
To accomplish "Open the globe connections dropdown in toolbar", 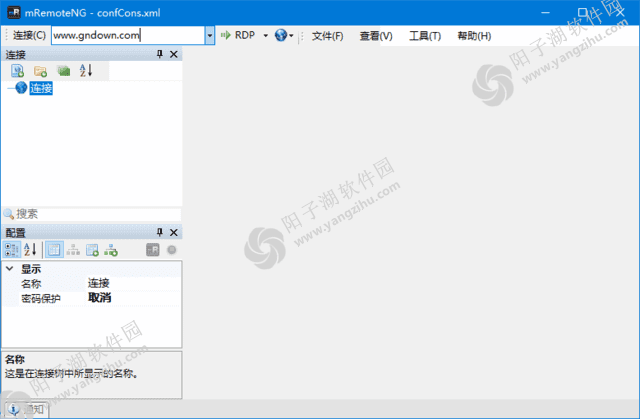I will (x=284, y=35).
